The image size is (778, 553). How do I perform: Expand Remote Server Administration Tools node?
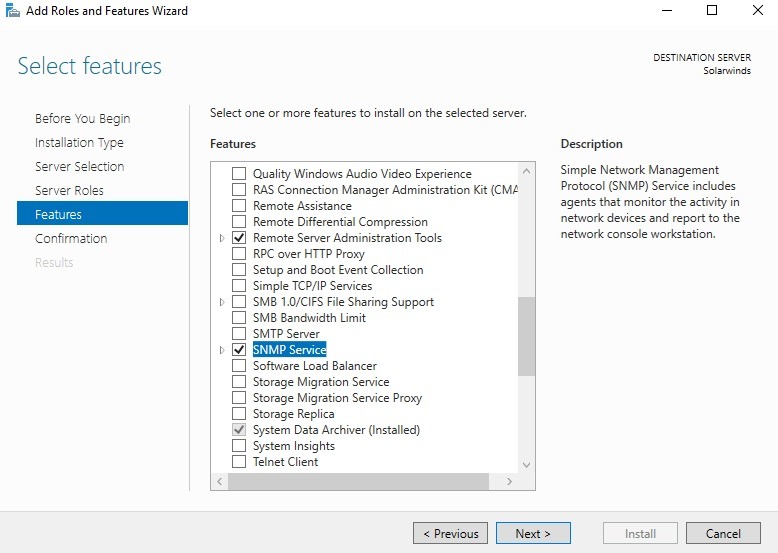[x=222, y=238]
